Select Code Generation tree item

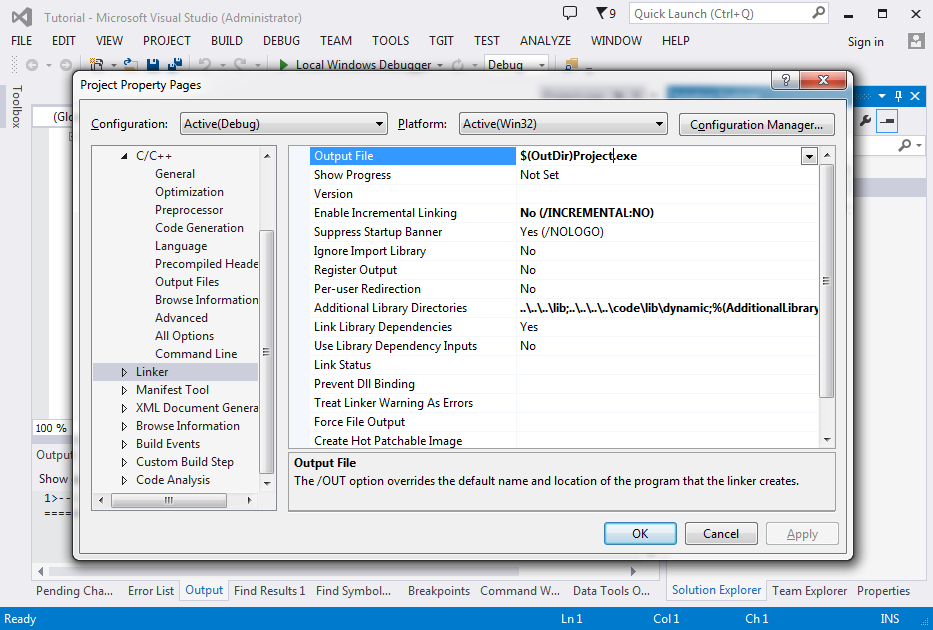pyautogui.click(x=199, y=228)
